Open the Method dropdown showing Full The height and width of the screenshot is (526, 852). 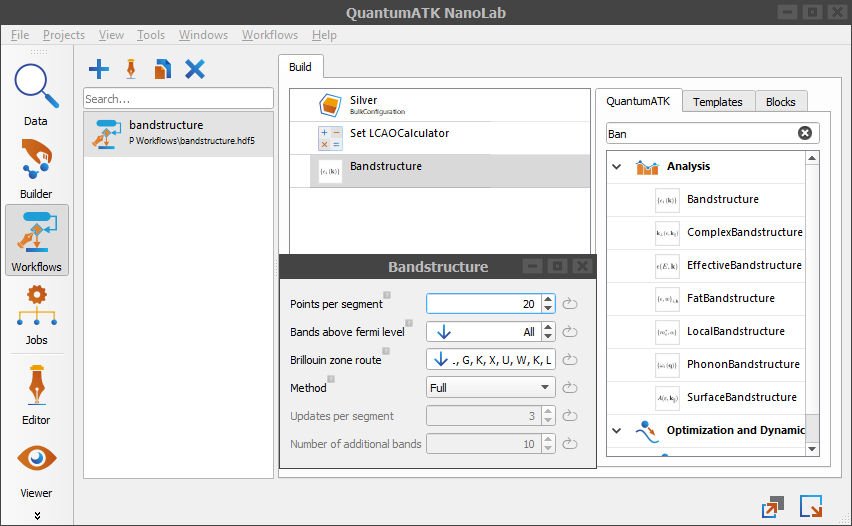491,387
